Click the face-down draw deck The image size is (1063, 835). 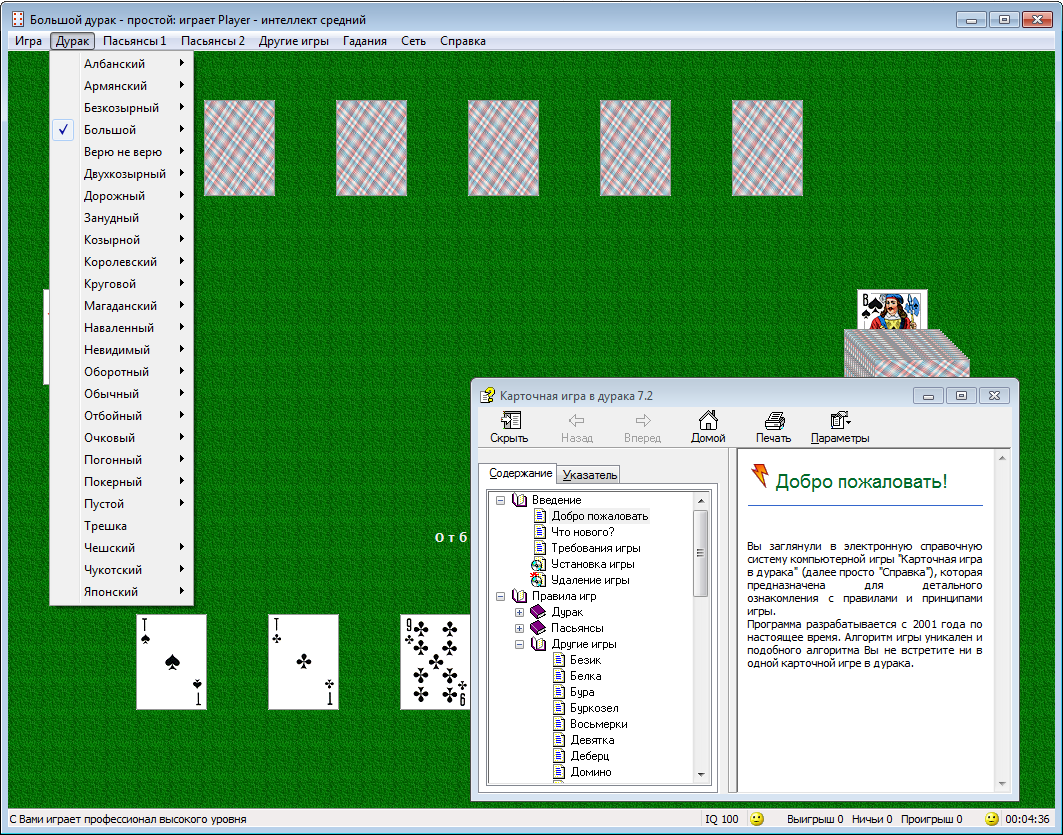(907, 354)
